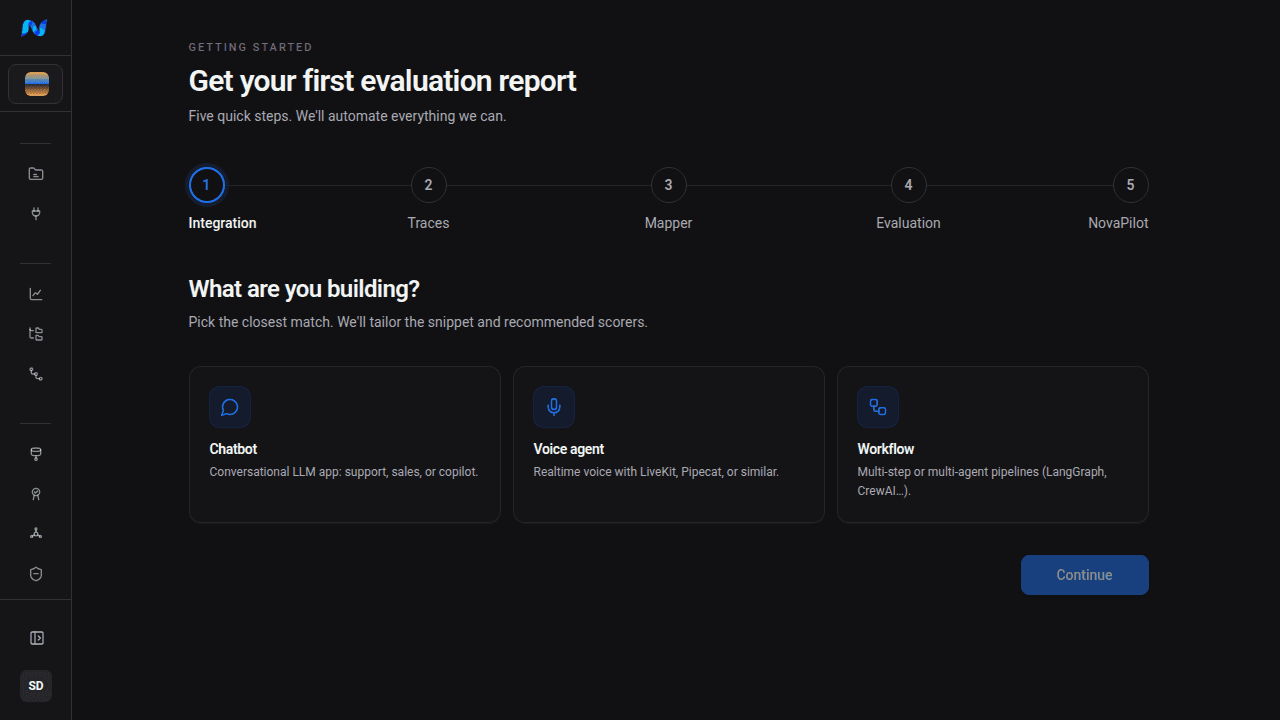Select step 4 Evaluation circle

coord(908,185)
